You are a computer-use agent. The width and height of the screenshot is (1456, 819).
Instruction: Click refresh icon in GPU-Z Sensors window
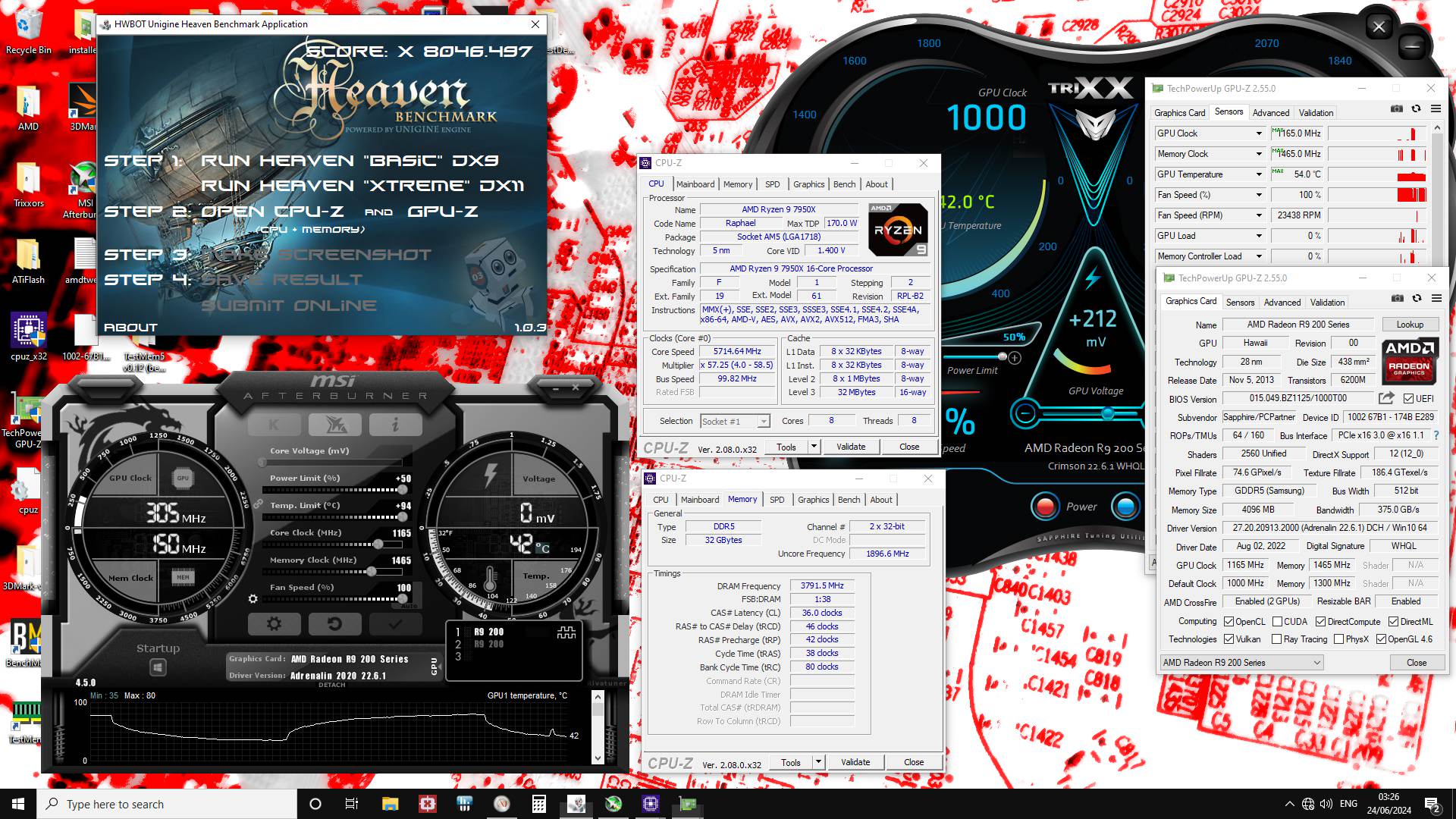(1416, 109)
